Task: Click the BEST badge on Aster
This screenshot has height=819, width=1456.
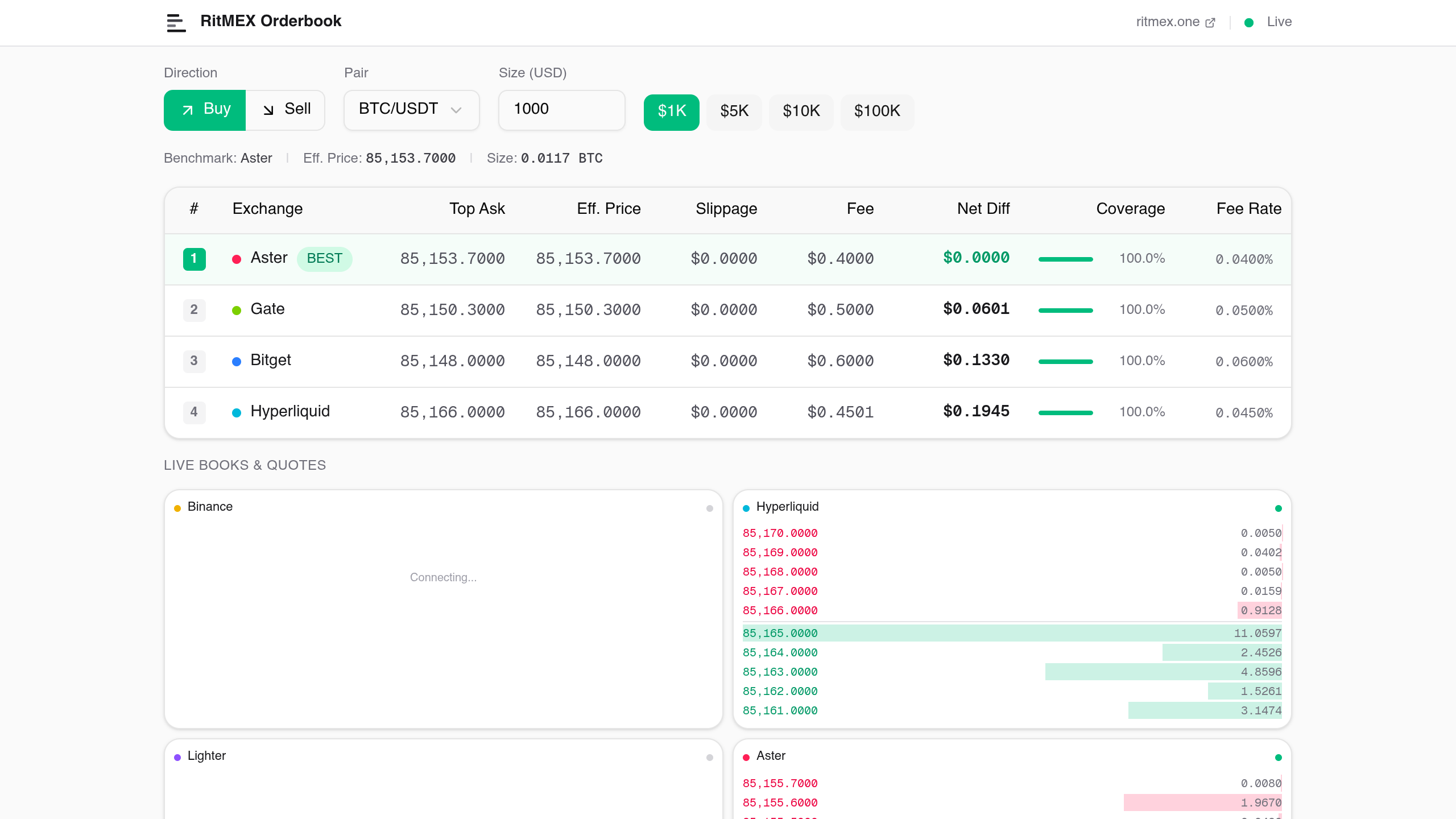Action: (325, 259)
